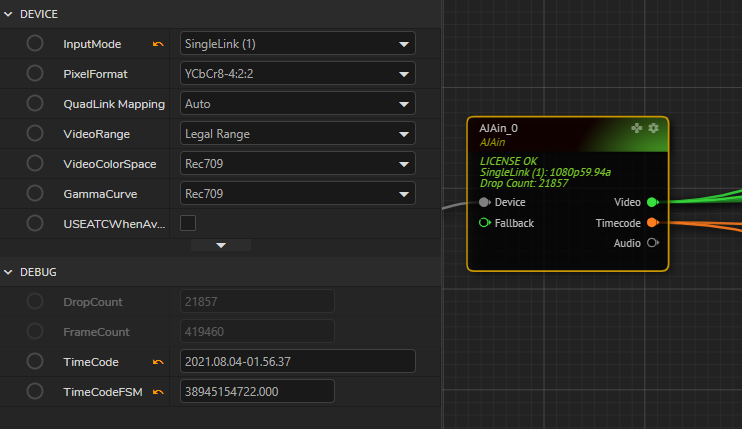Click the gear settings icon on AJAin_0 node

653,128
